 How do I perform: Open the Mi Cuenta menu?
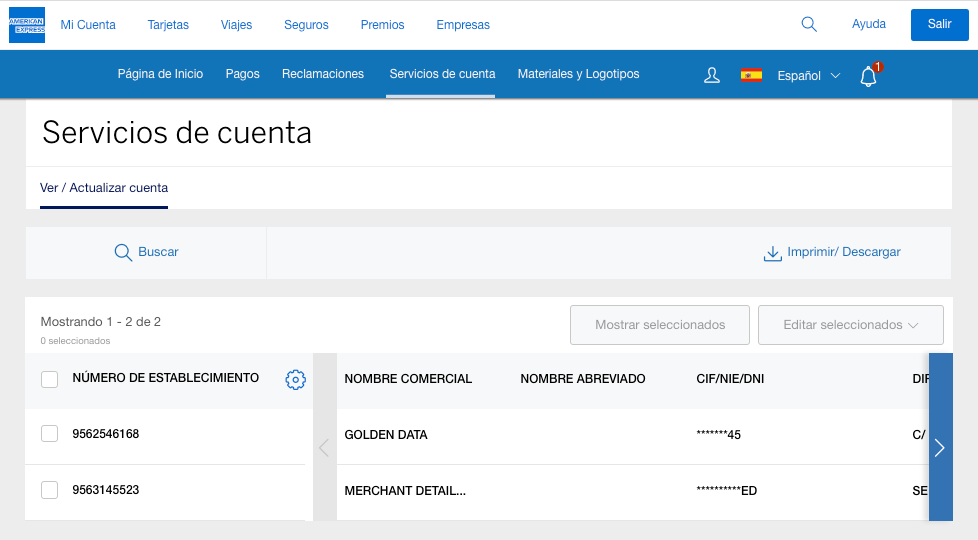pyautogui.click(x=88, y=25)
